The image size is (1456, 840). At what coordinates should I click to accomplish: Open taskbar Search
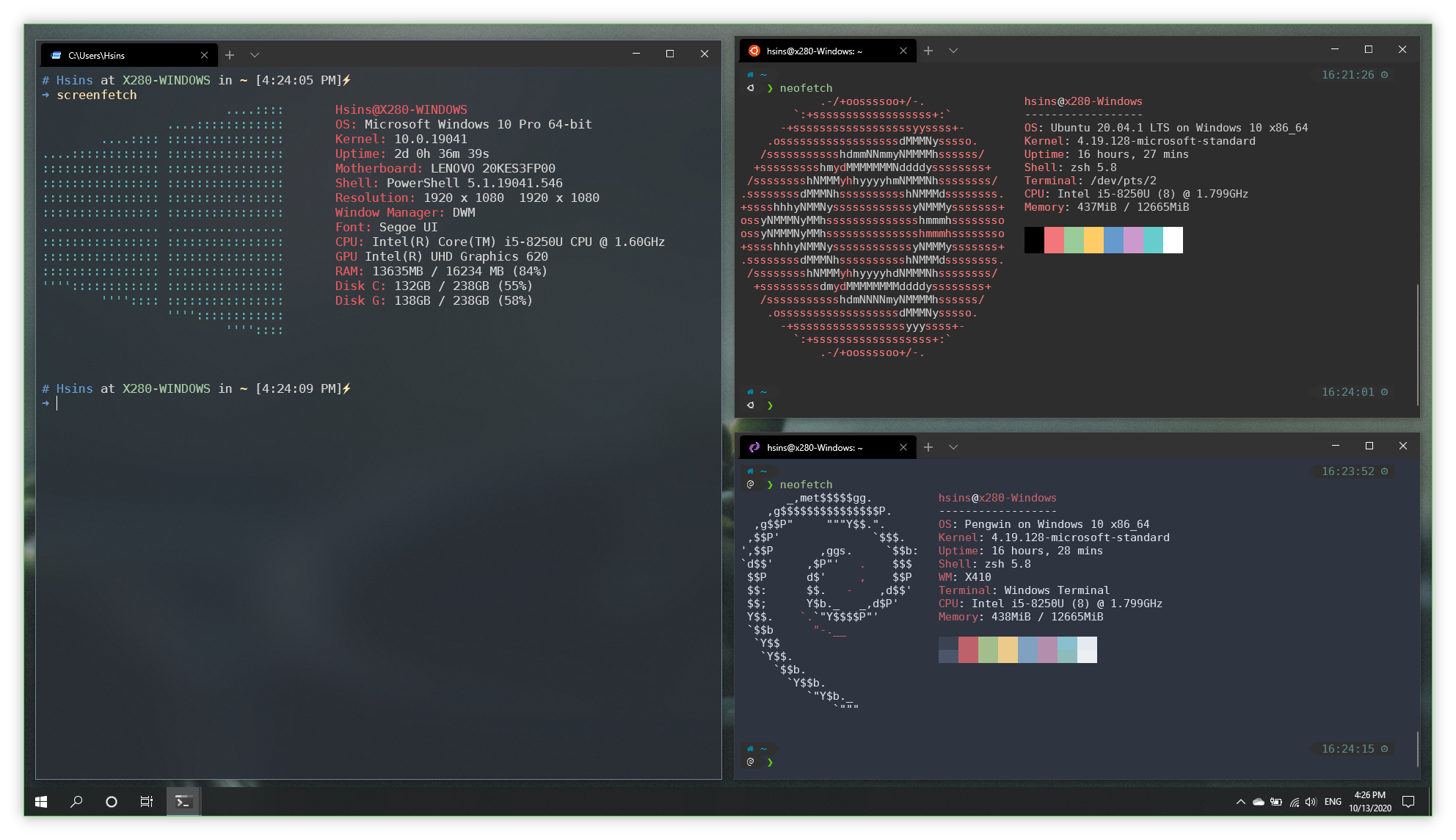[76, 802]
